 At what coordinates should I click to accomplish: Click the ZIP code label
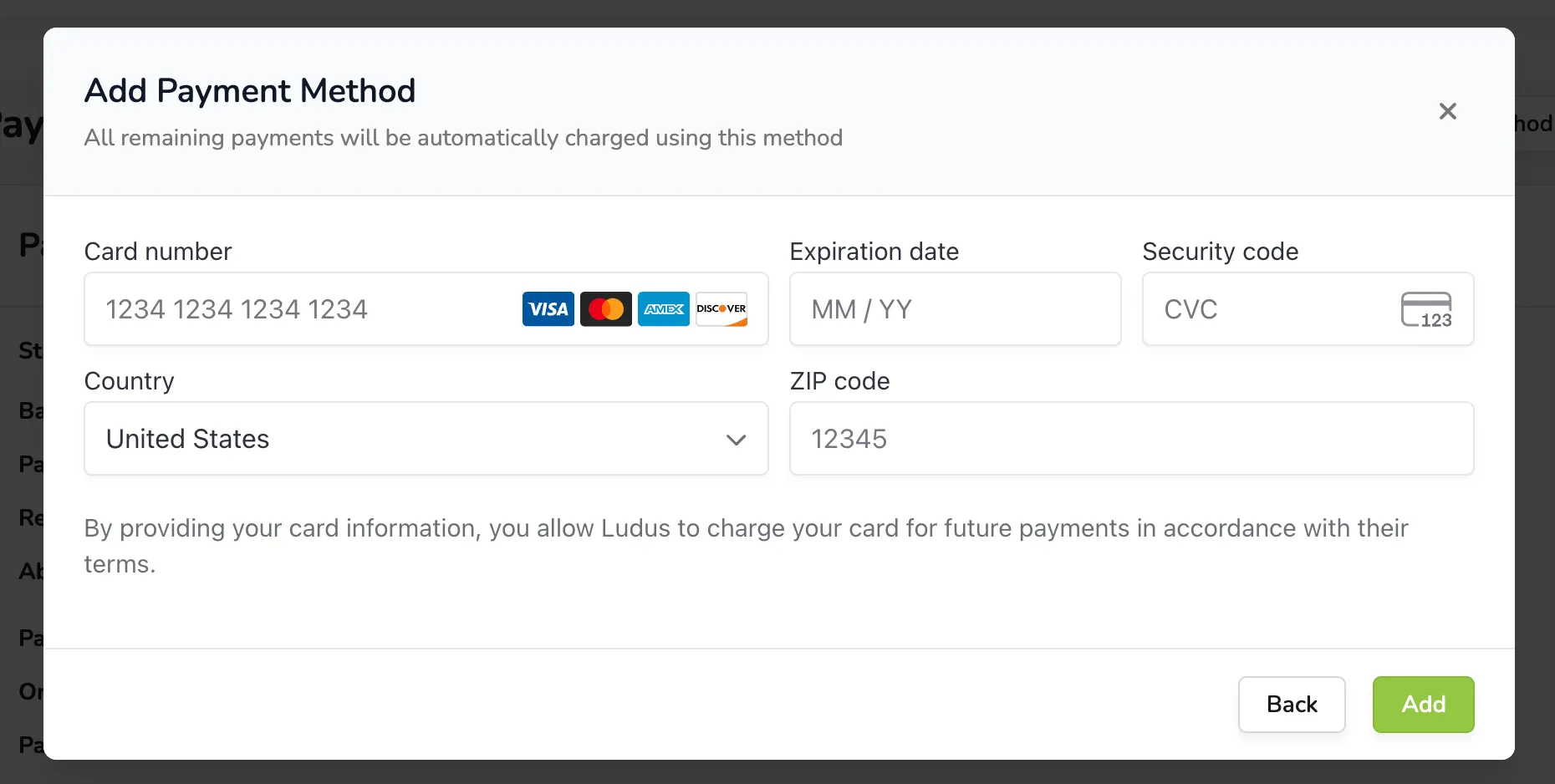pos(840,381)
